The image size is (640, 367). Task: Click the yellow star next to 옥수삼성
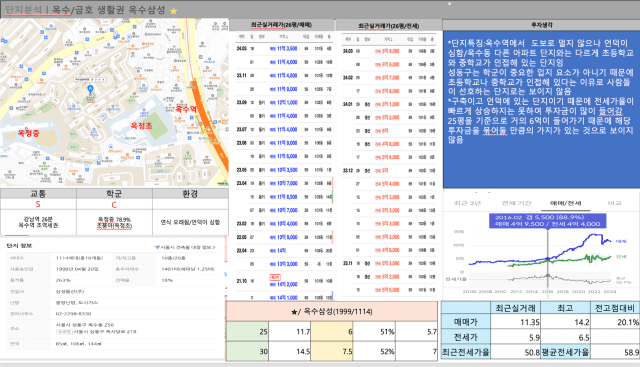point(173,11)
